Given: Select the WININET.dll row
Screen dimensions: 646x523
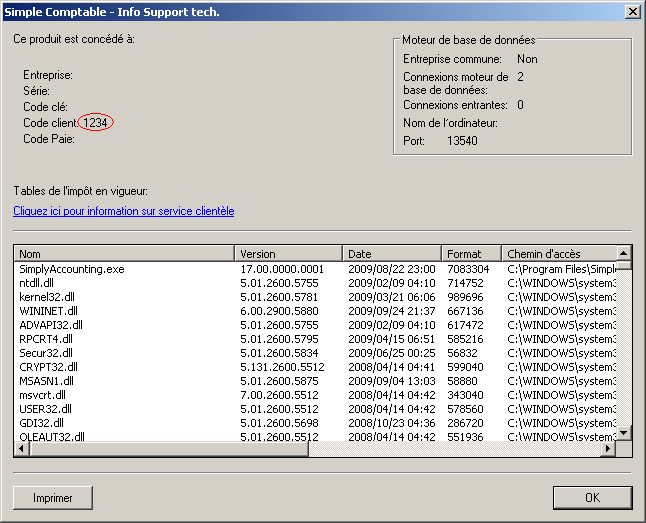Looking at the screenshot, I should coord(315,311).
